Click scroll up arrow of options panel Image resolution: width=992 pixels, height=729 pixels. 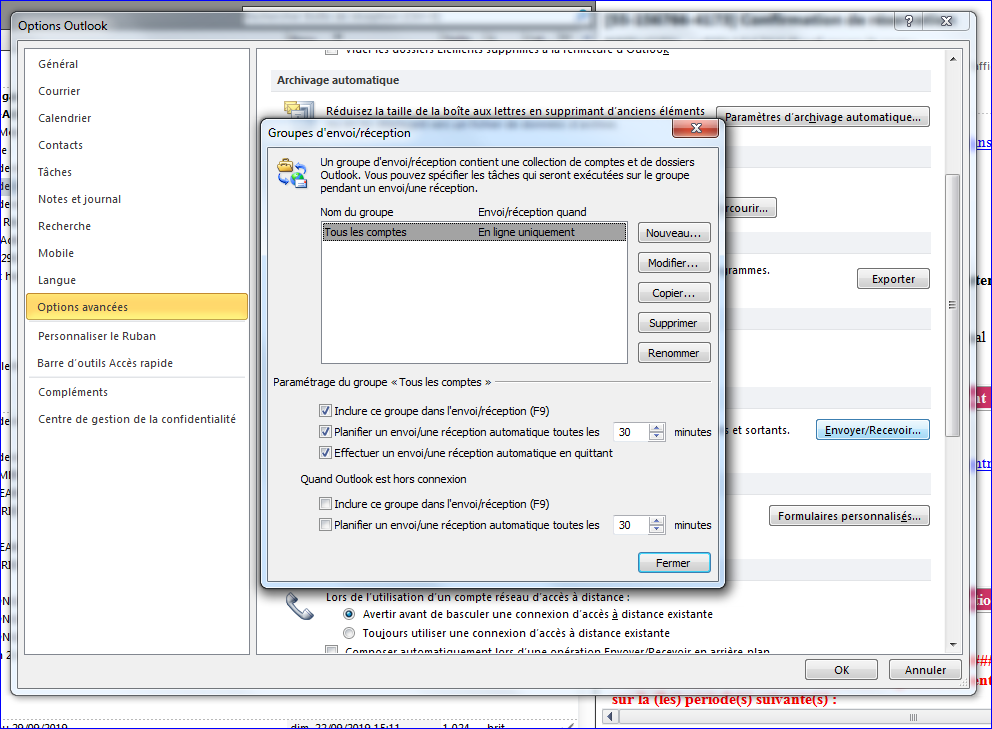[x=953, y=59]
